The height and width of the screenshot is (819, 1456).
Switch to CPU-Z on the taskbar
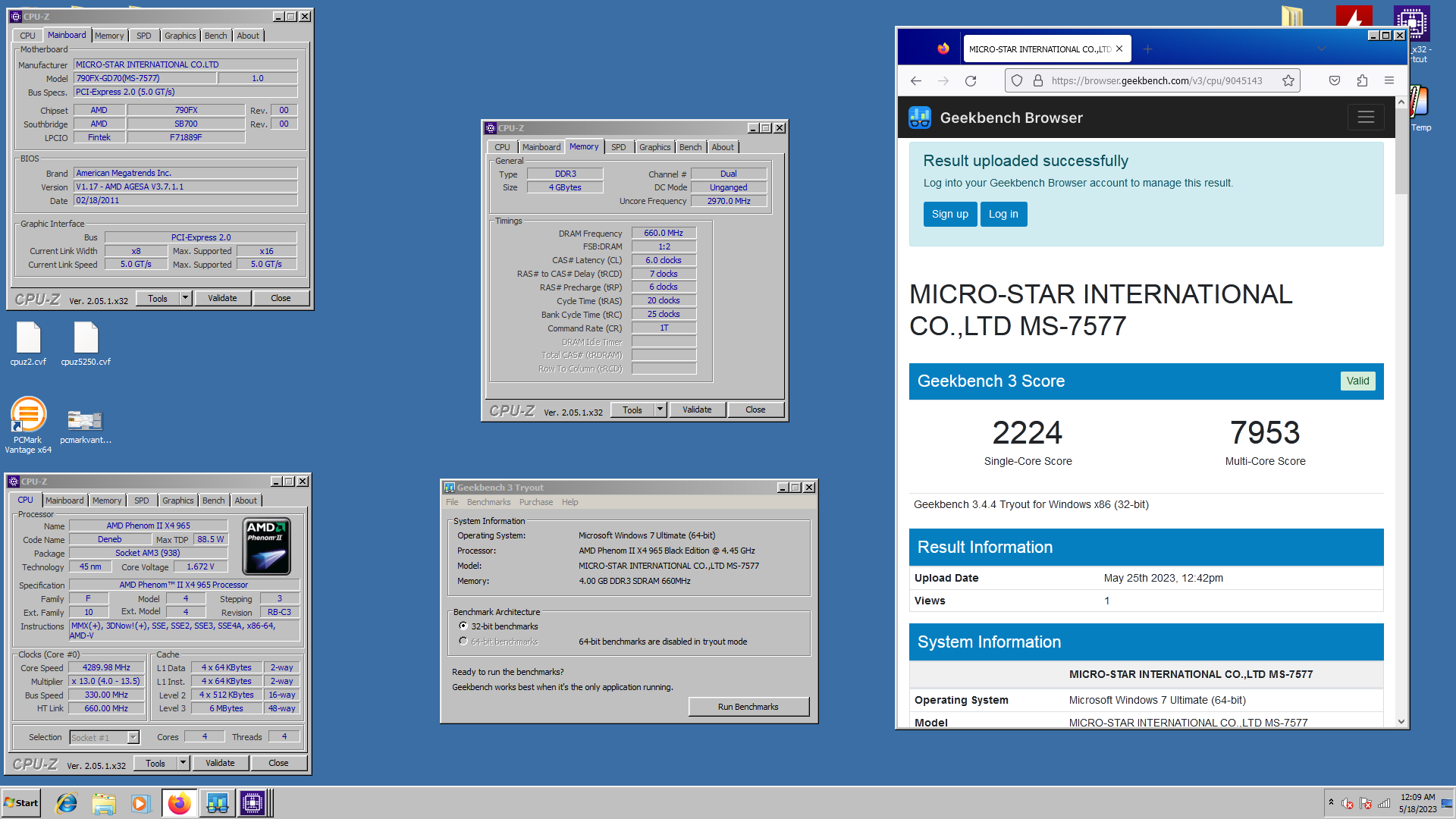[x=253, y=803]
